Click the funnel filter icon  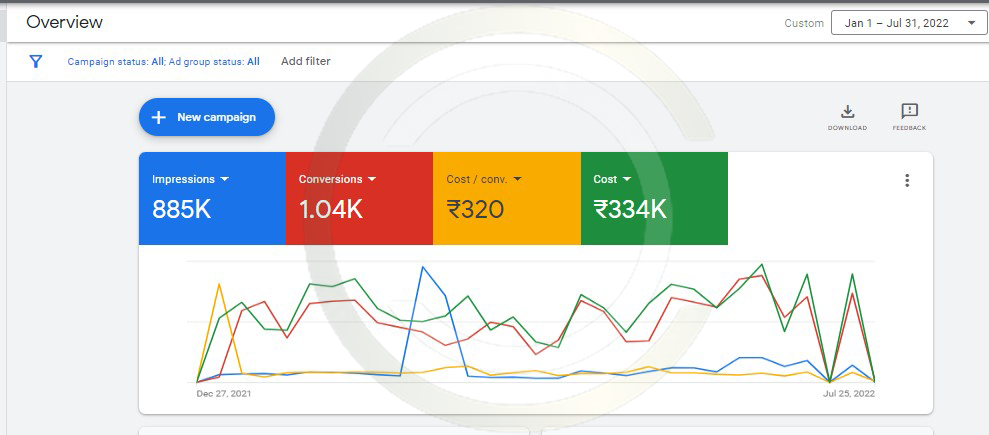pyautogui.click(x=36, y=61)
